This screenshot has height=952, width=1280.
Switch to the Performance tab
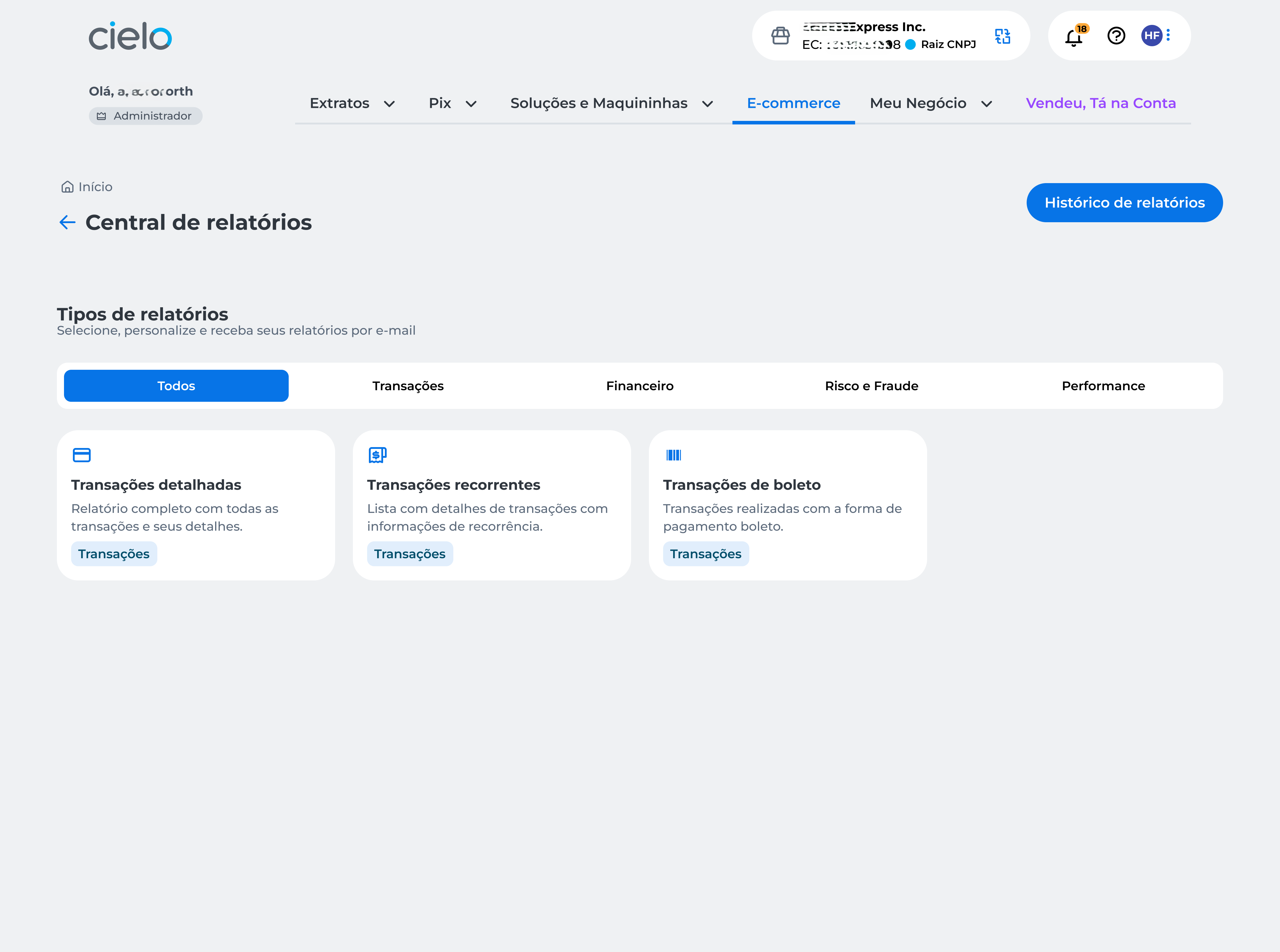(x=1103, y=386)
